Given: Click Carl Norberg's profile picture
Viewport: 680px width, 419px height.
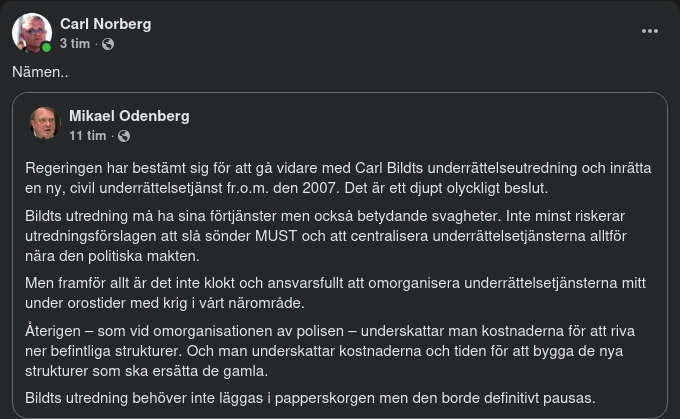Looking at the screenshot, I should point(31,33).
